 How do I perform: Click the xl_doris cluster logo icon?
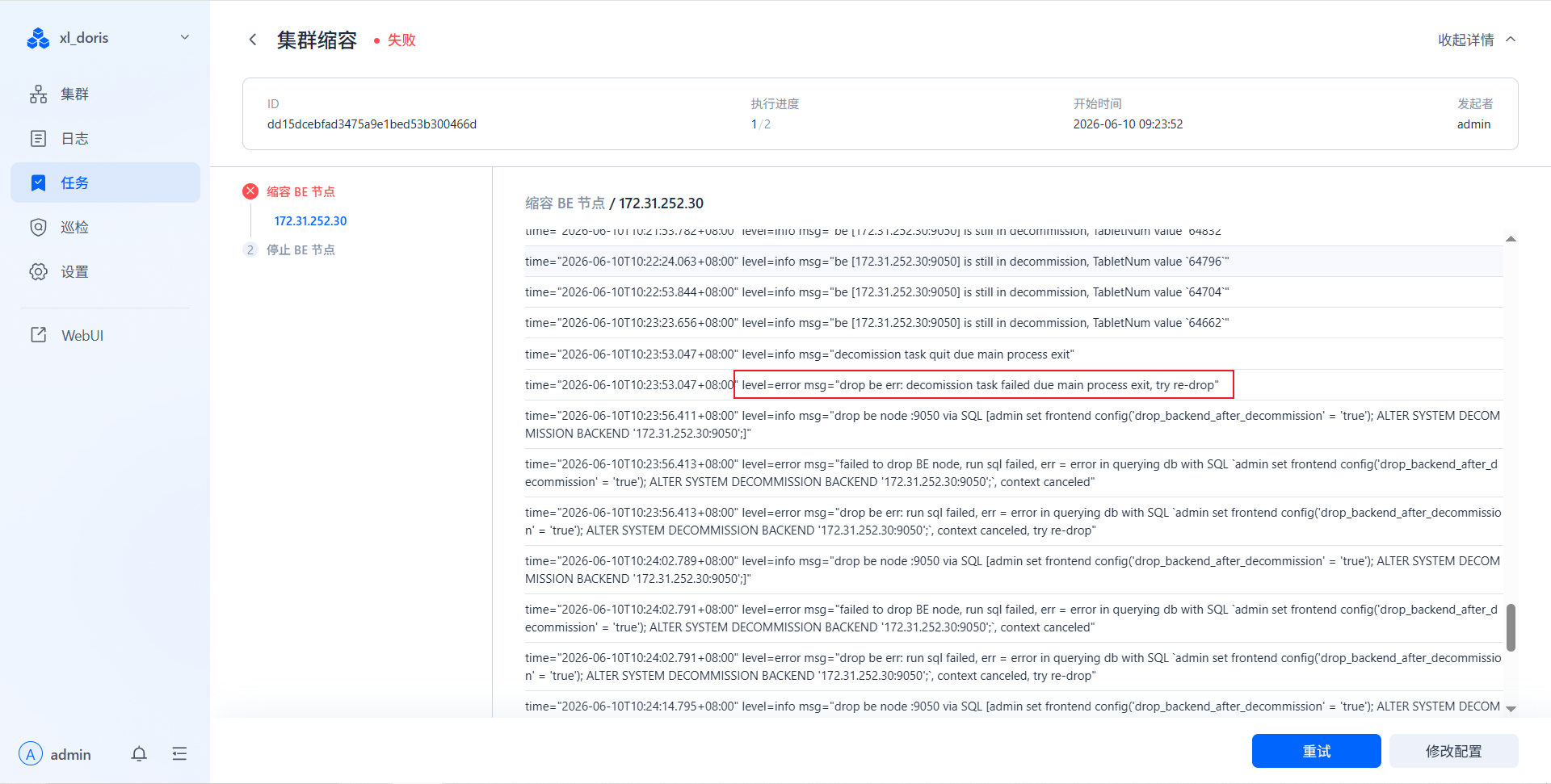pyautogui.click(x=38, y=38)
